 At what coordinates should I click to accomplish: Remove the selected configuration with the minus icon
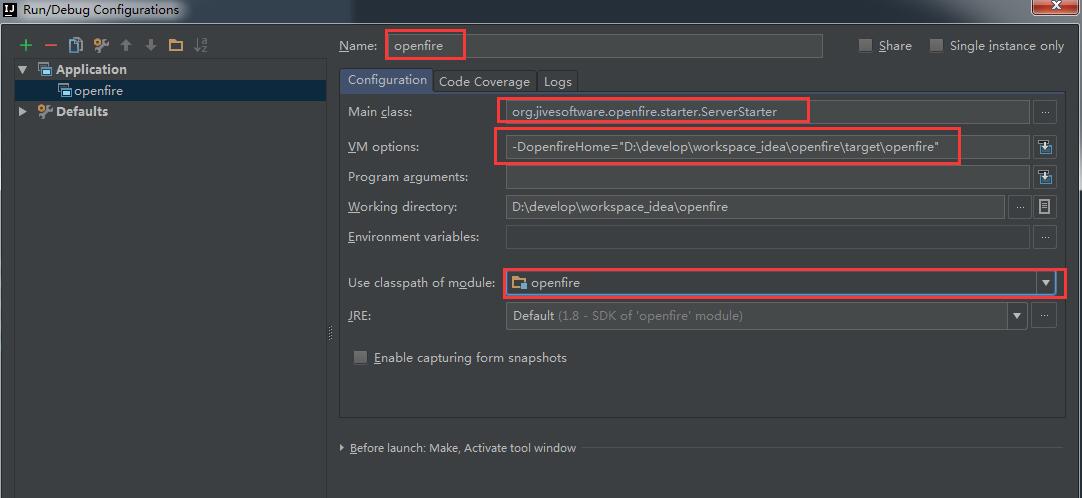tap(50, 46)
